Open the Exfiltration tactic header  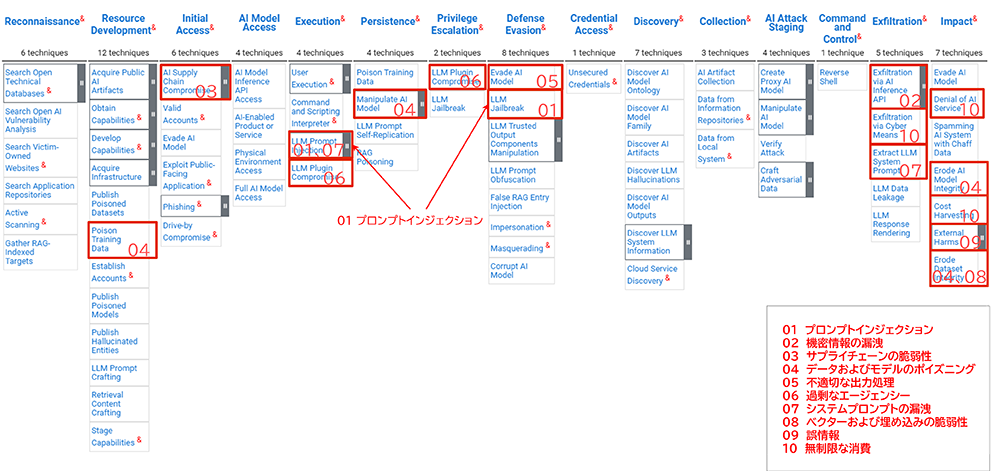898,22
